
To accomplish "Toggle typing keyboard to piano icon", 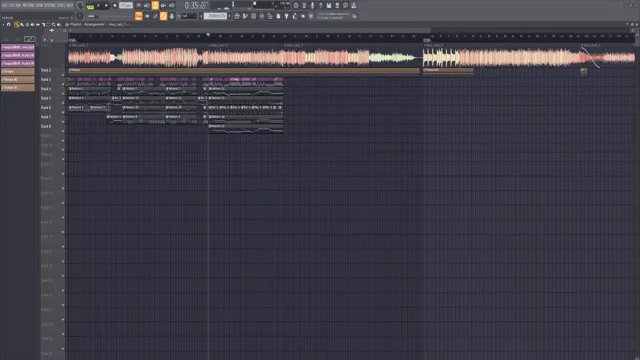I will [139, 16].
